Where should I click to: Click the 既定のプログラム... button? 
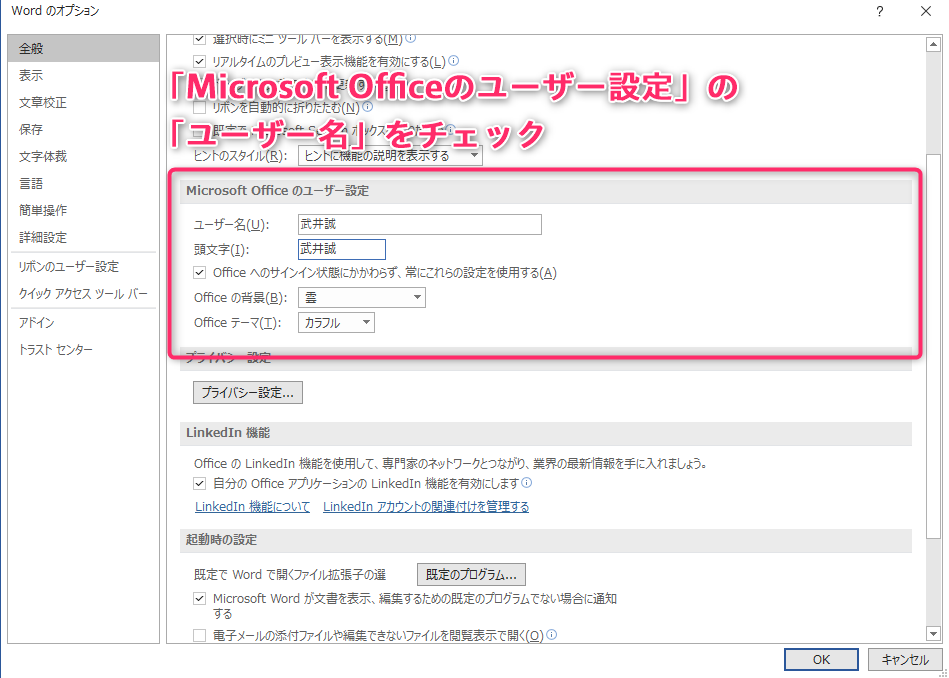[471, 574]
